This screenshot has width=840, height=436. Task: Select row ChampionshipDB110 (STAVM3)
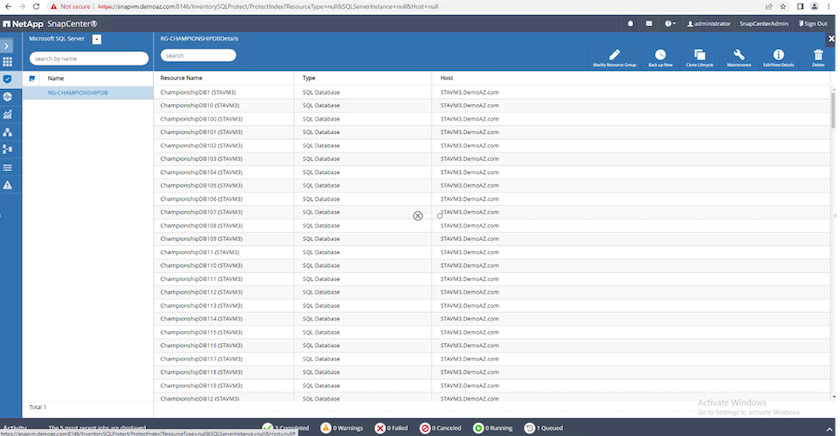click(x=492, y=266)
